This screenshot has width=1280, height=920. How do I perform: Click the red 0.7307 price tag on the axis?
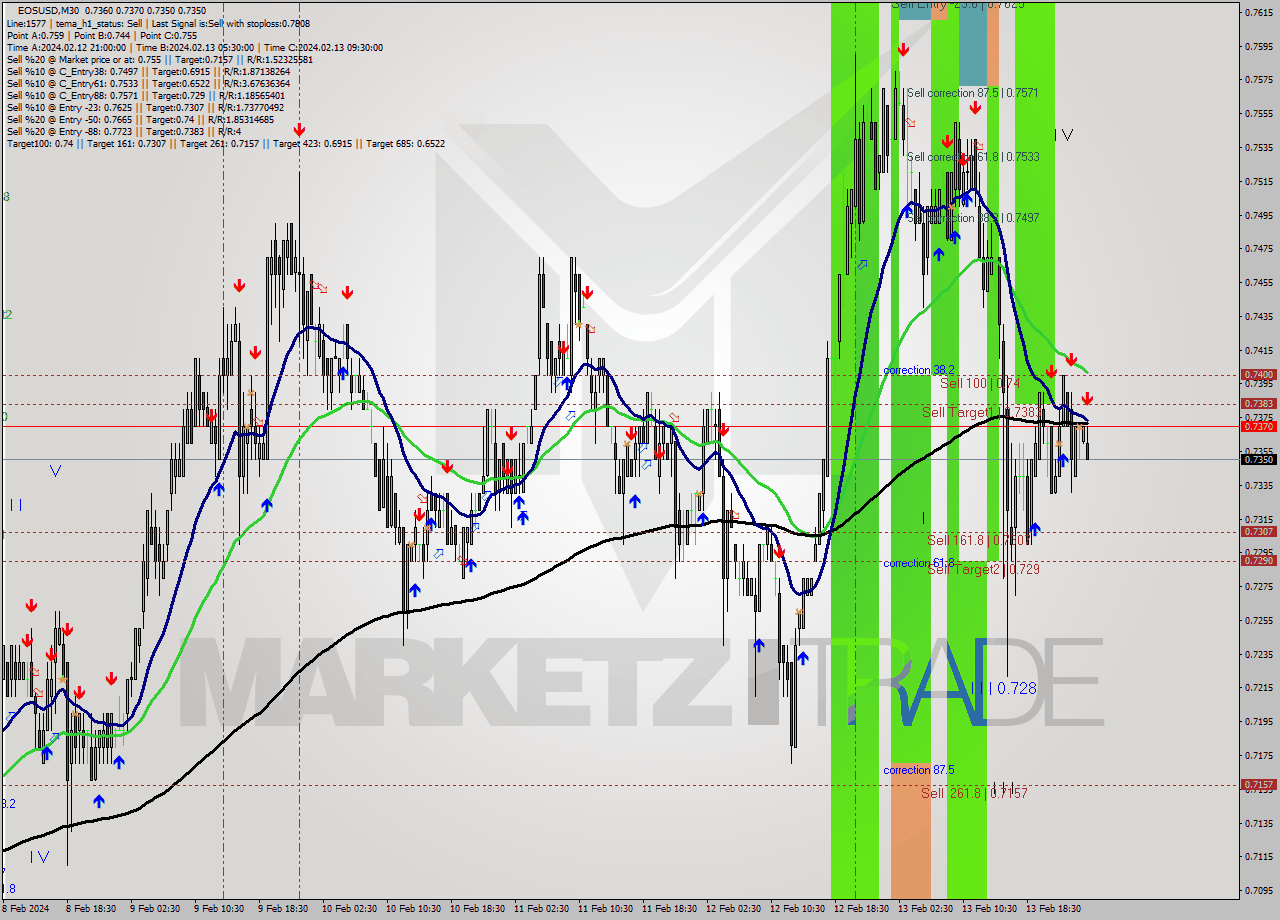coord(1258,531)
